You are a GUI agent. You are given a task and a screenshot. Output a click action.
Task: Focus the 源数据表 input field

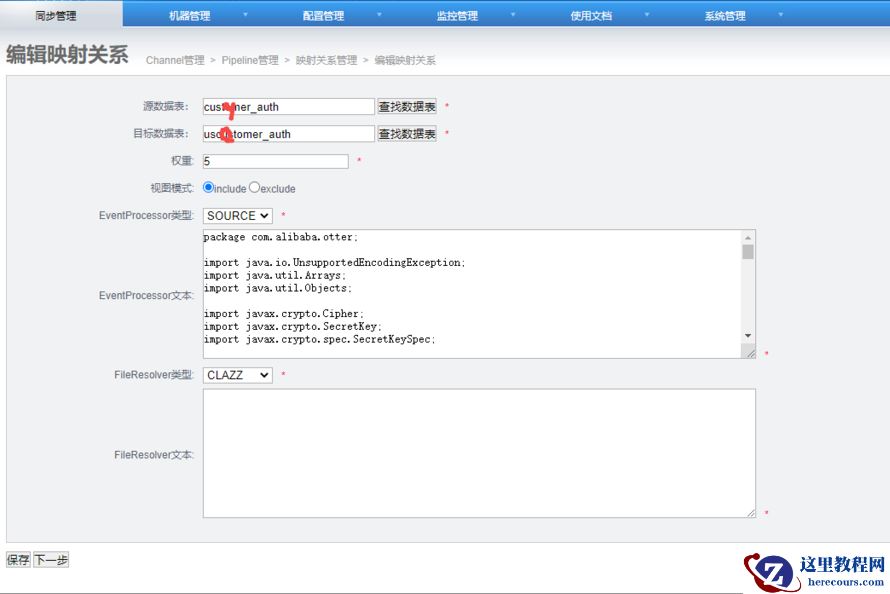[x=288, y=107]
